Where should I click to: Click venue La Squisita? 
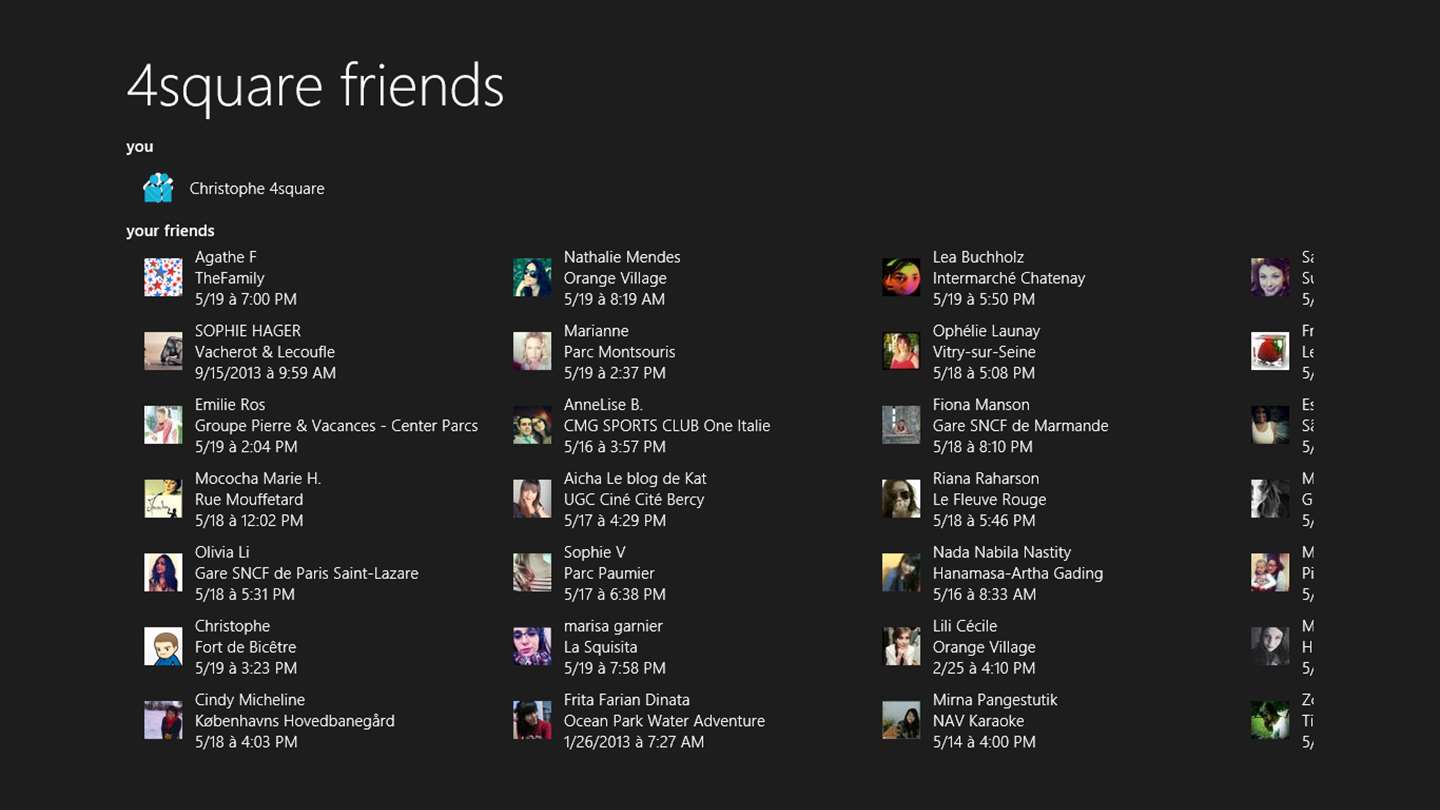click(600, 648)
